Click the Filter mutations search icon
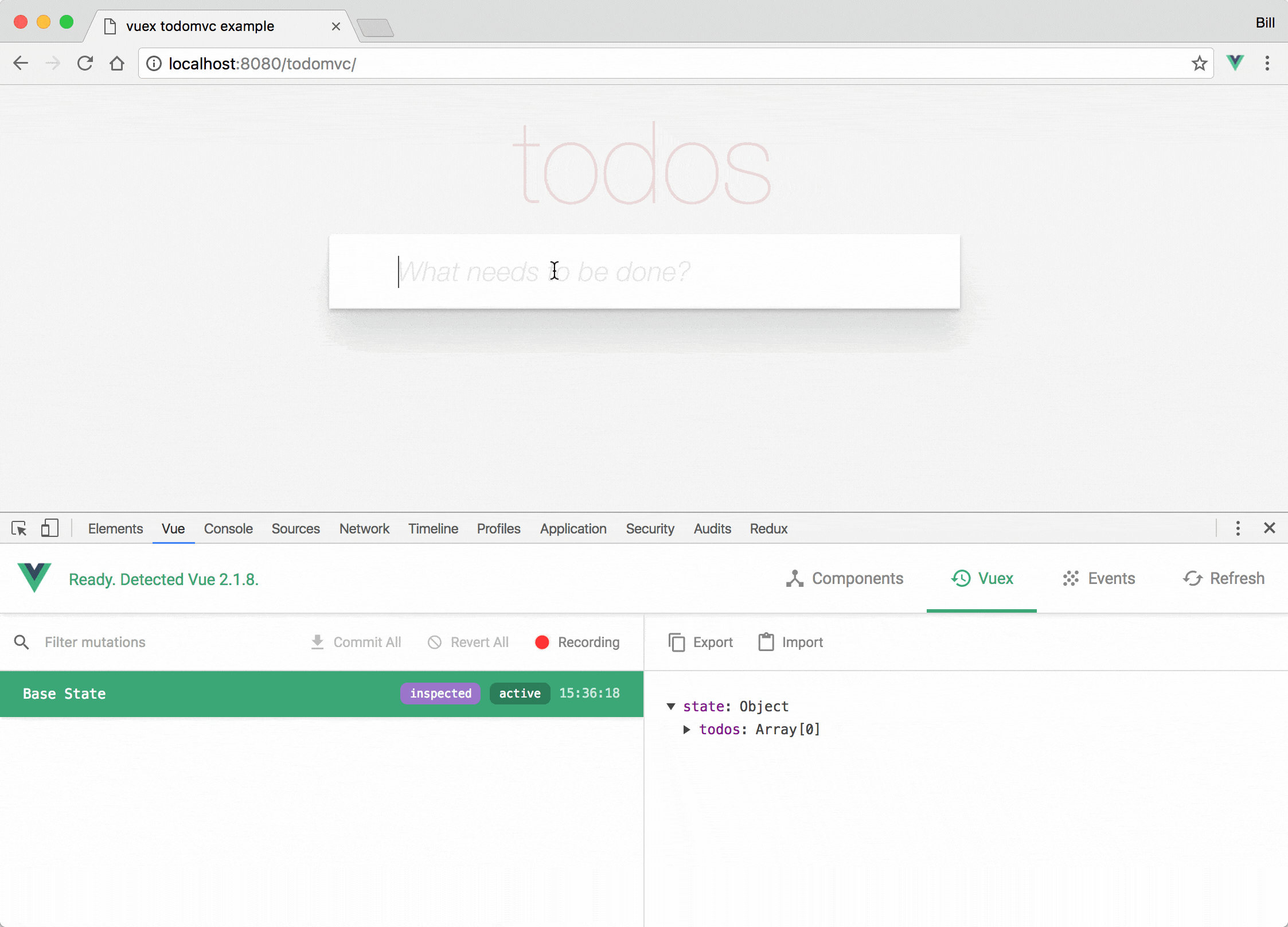The width and height of the screenshot is (1288, 927). tap(21, 642)
